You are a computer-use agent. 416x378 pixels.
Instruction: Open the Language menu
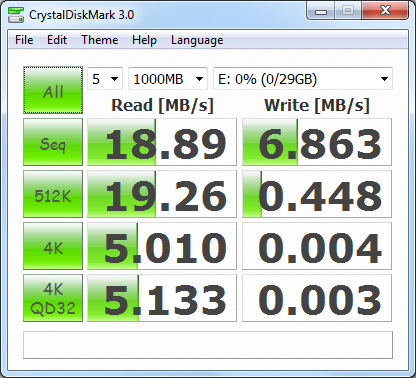point(197,40)
